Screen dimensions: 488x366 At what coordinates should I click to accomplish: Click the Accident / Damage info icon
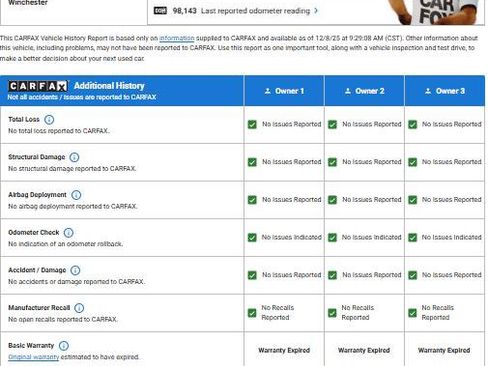(75, 270)
